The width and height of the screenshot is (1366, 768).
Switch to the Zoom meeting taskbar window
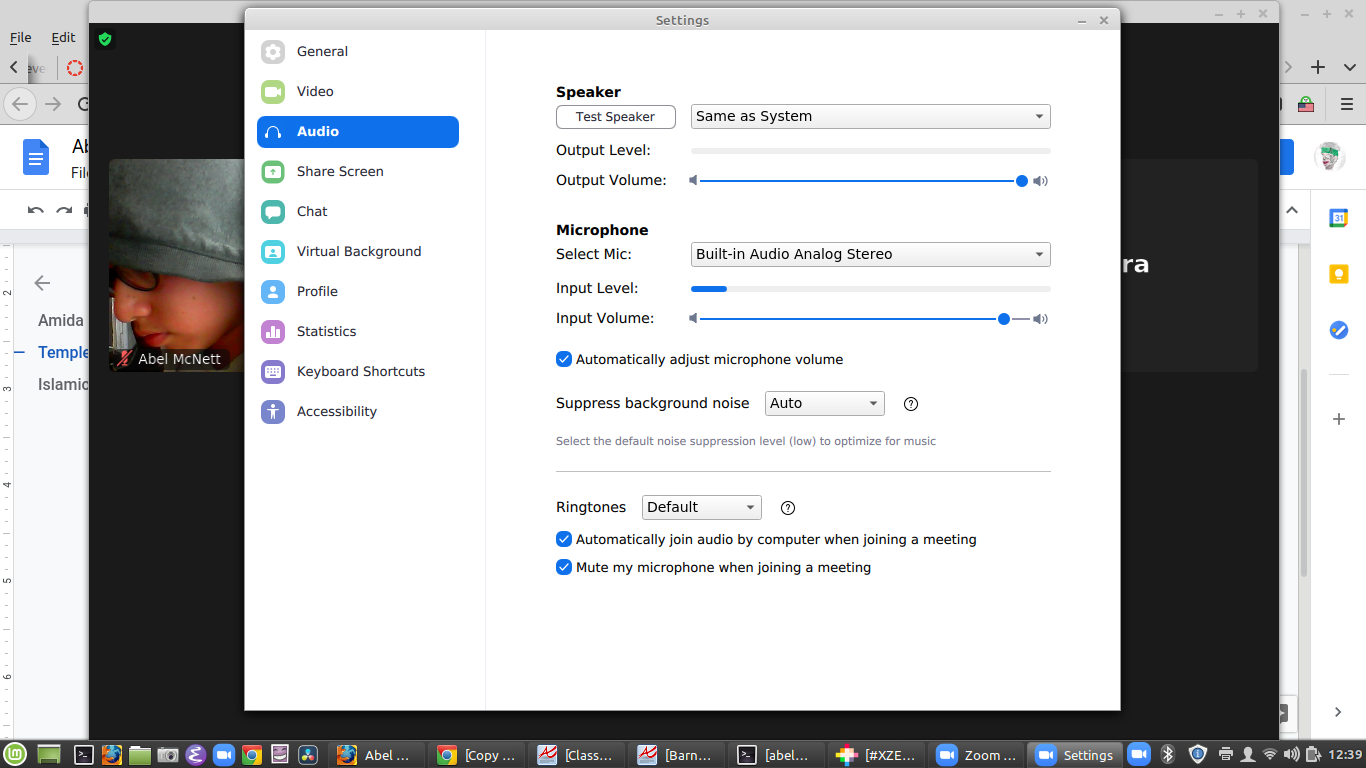click(x=976, y=755)
